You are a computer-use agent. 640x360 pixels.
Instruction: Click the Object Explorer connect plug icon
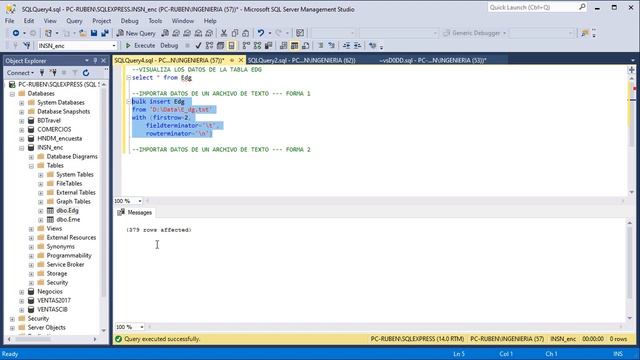(42, 73)
